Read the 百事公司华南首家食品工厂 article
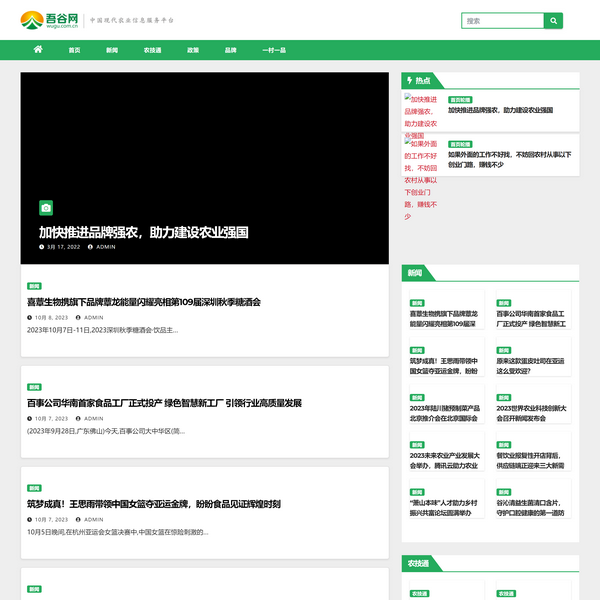This screenshot has height=600, width=600. tap(163, 403)
